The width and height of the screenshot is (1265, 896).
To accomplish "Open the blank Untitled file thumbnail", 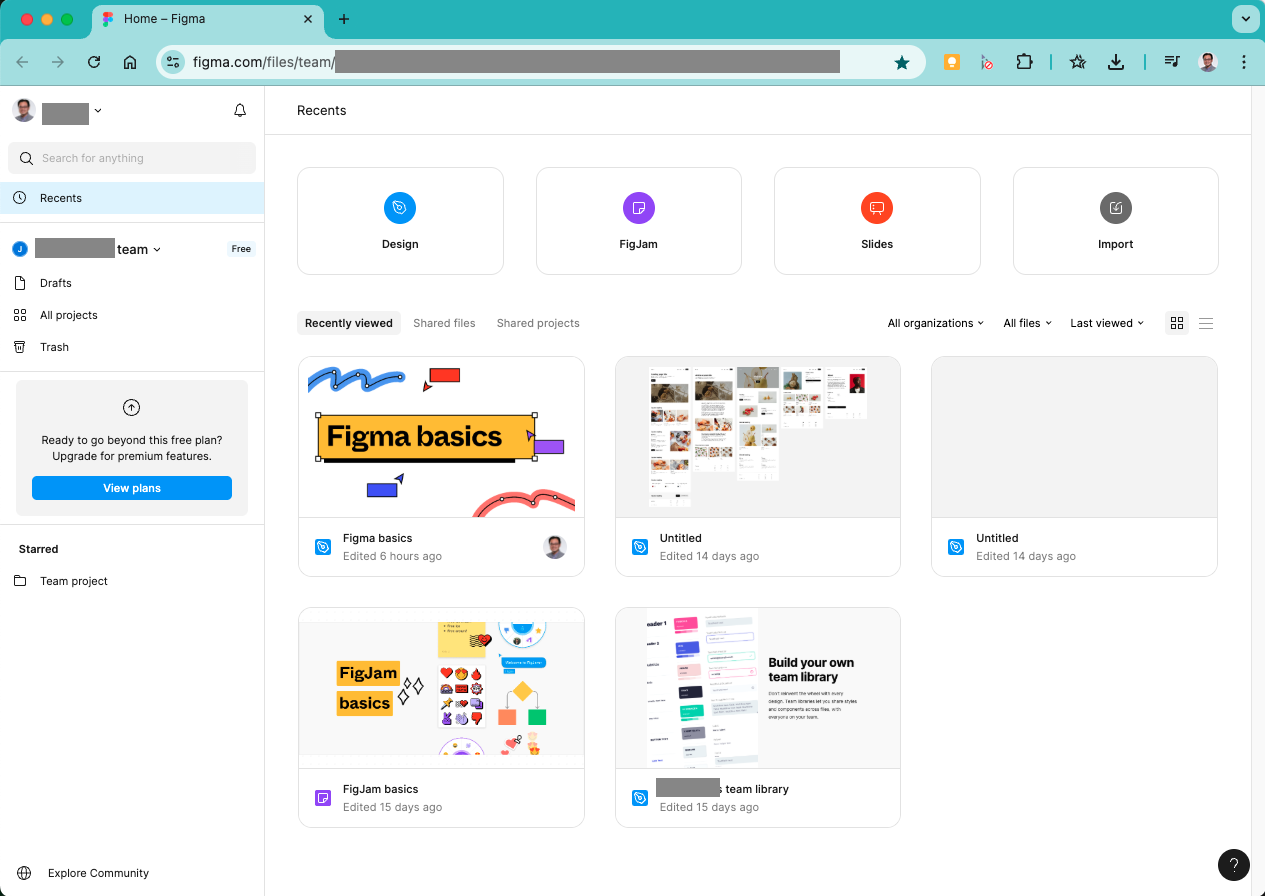I will click(1074, 437).
